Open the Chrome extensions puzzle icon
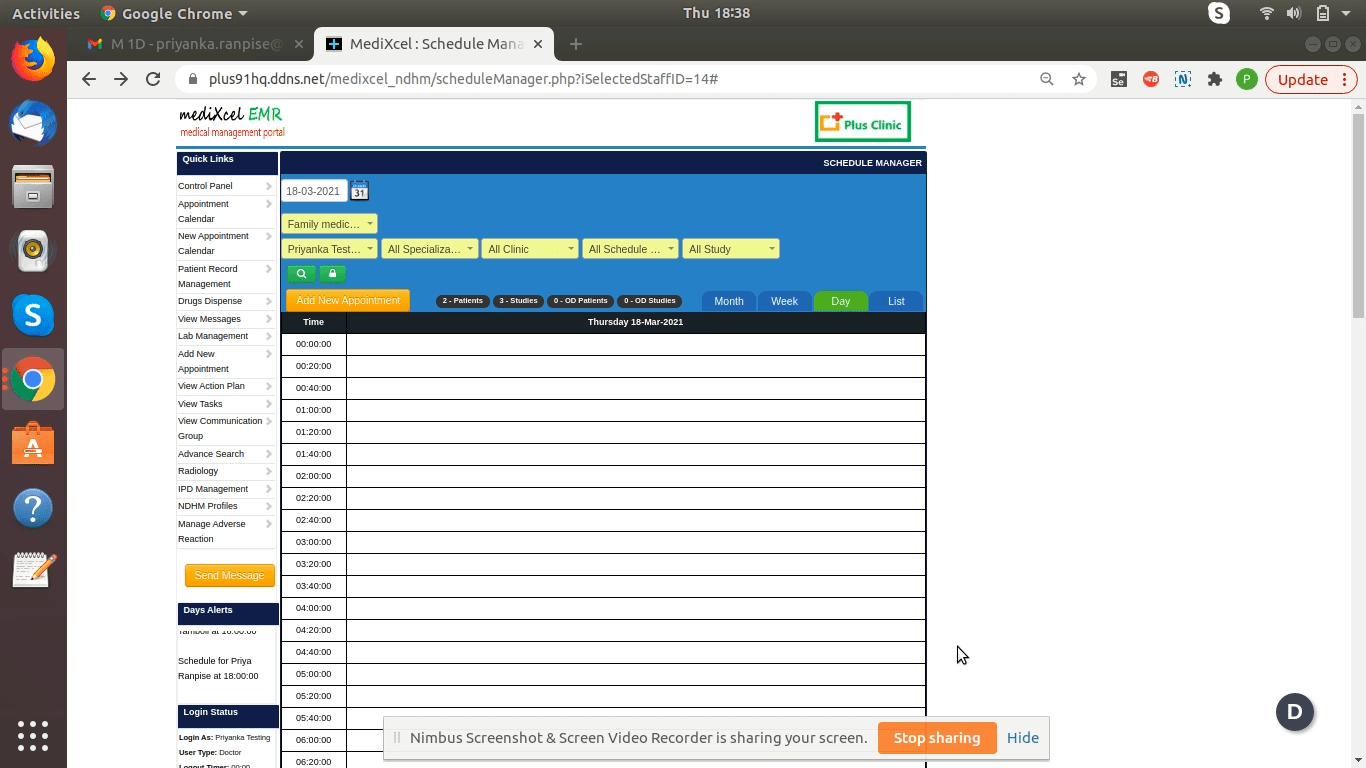This screenshot has width=1366, height=768. (1215, 79)
